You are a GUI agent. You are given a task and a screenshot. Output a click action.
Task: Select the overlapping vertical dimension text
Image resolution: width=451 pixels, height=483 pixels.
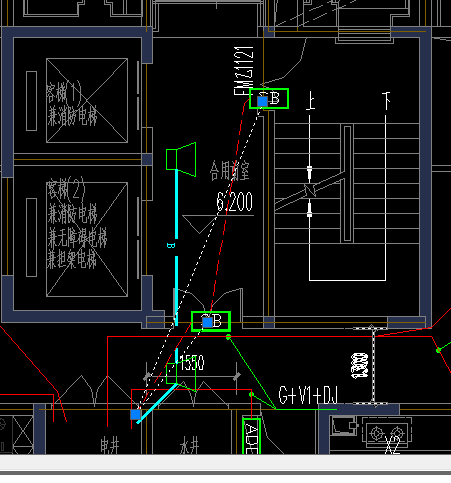(360, 366)
